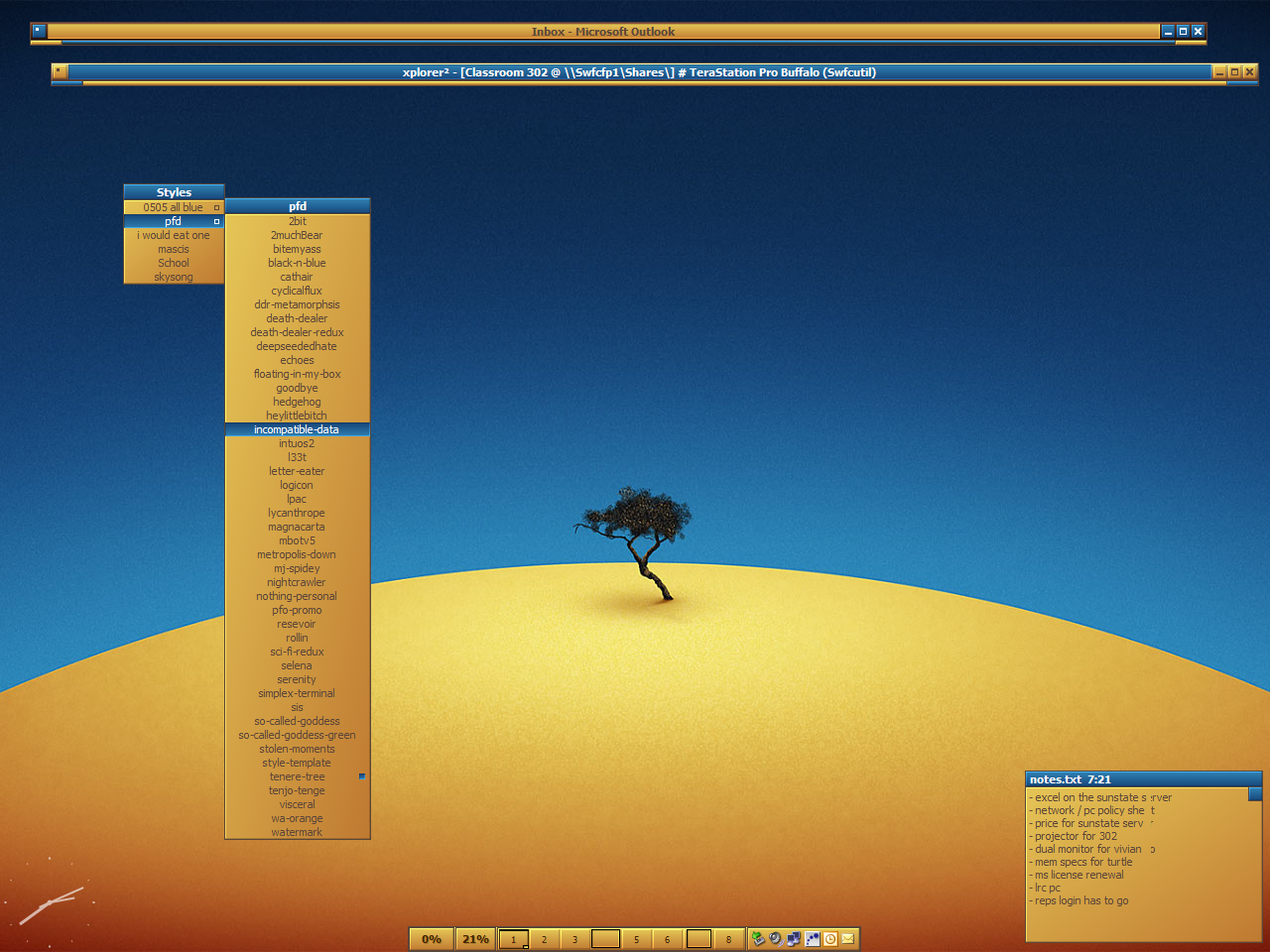1270x952 pixels.
Task: Switch to workspace 2
Action: (544, 939)
